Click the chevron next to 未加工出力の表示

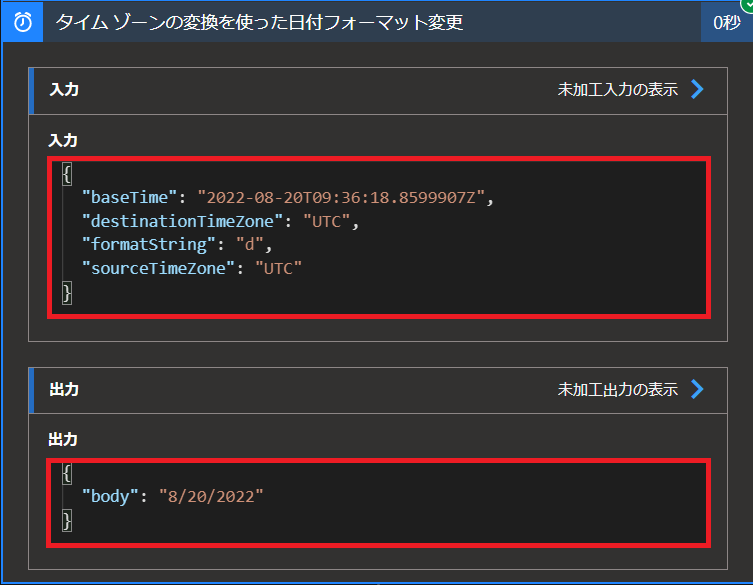coord(697,390)
